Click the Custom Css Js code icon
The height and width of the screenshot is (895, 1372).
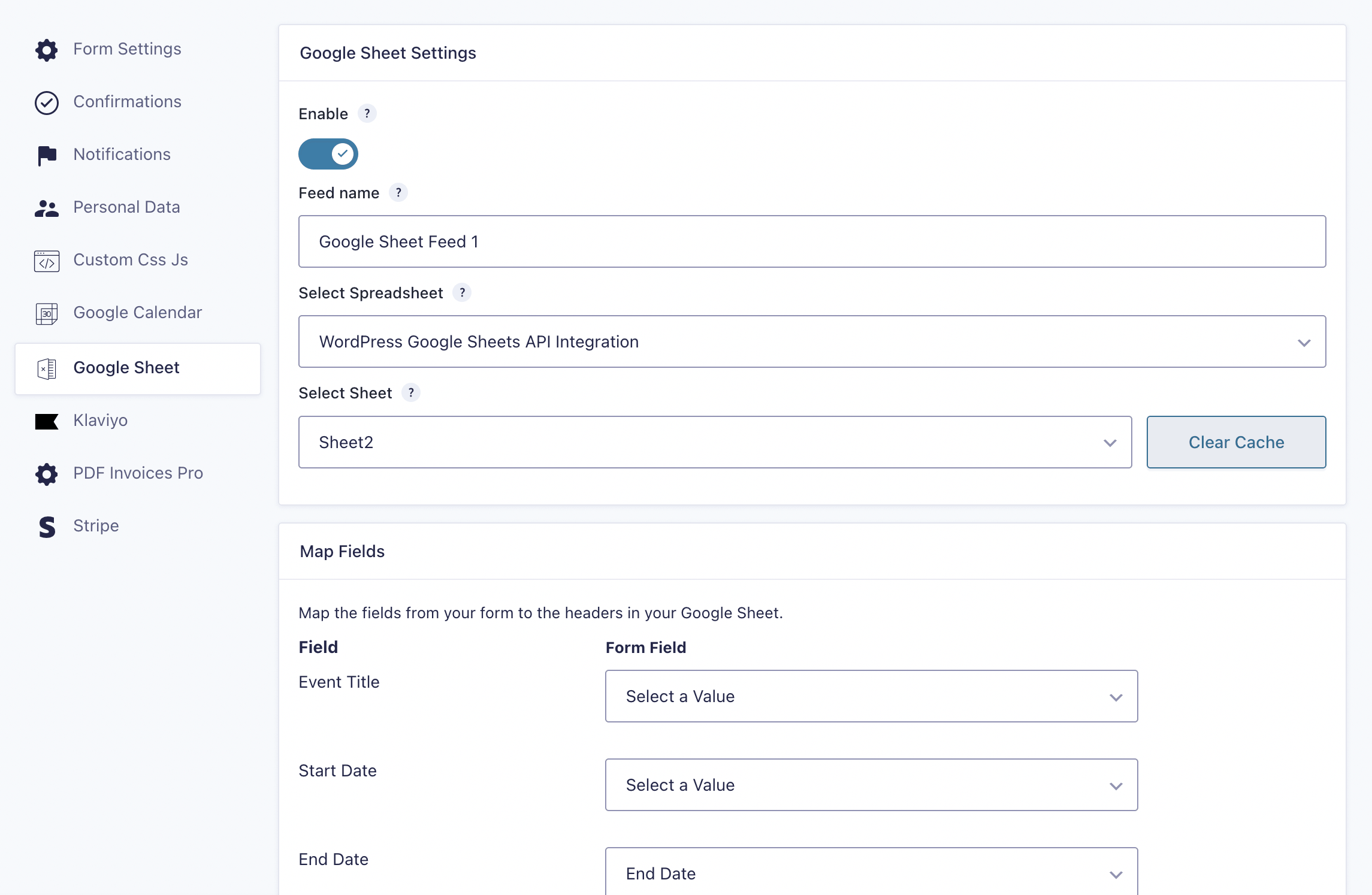tap(46, 261)
